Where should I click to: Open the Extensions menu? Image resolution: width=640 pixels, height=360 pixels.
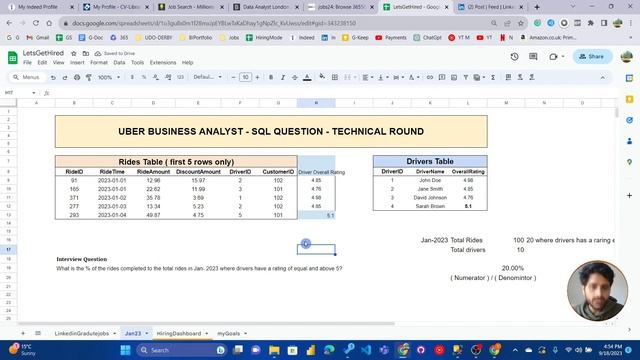163,62
